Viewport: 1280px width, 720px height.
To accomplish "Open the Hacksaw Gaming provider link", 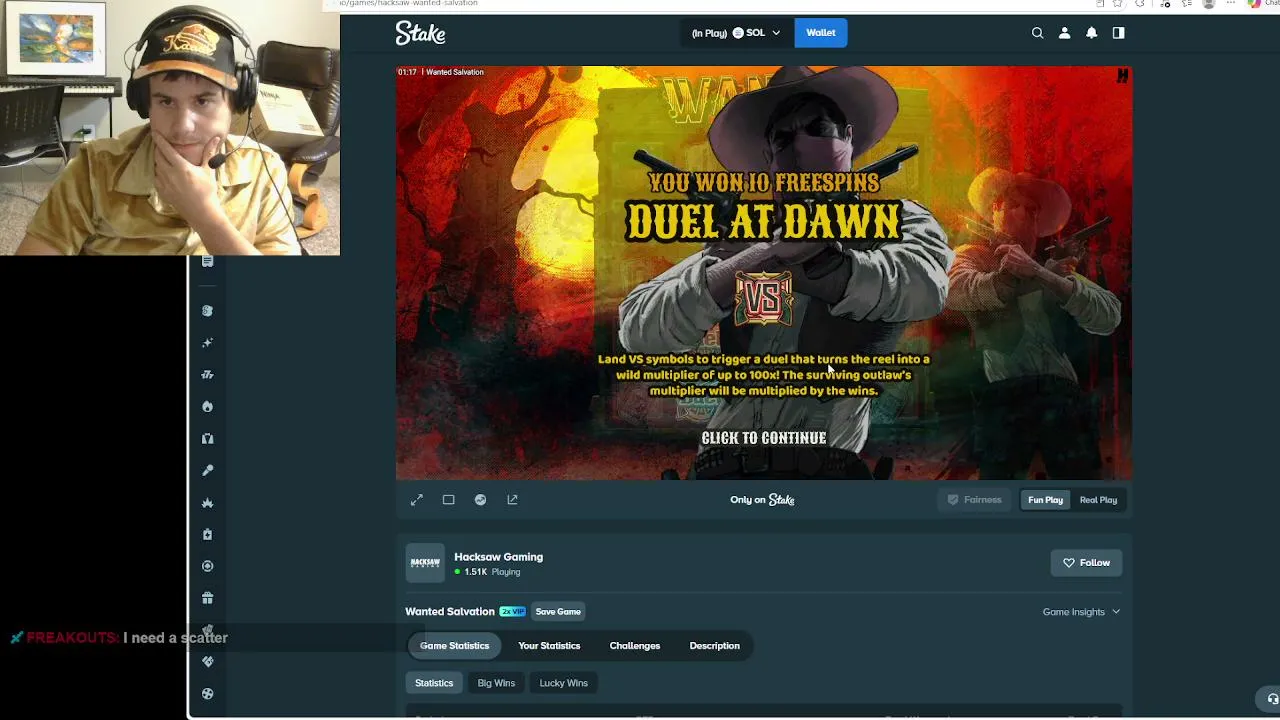I will coord(498,557).
